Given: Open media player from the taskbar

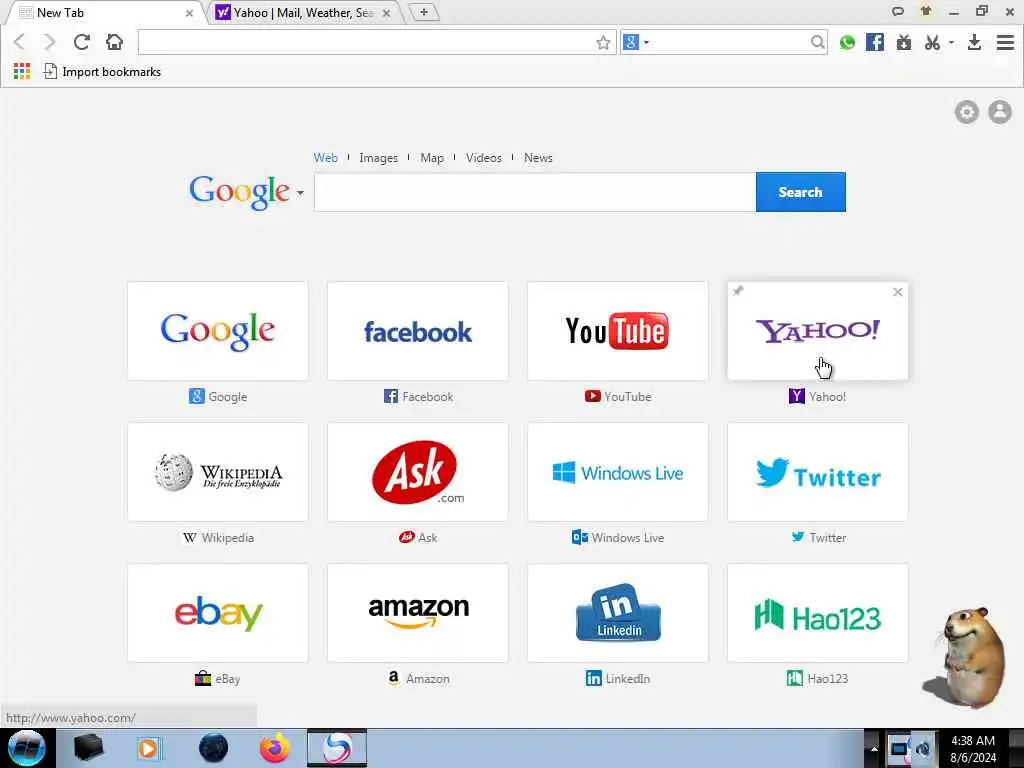Looking at the screenshot, I should pos(148,748).
